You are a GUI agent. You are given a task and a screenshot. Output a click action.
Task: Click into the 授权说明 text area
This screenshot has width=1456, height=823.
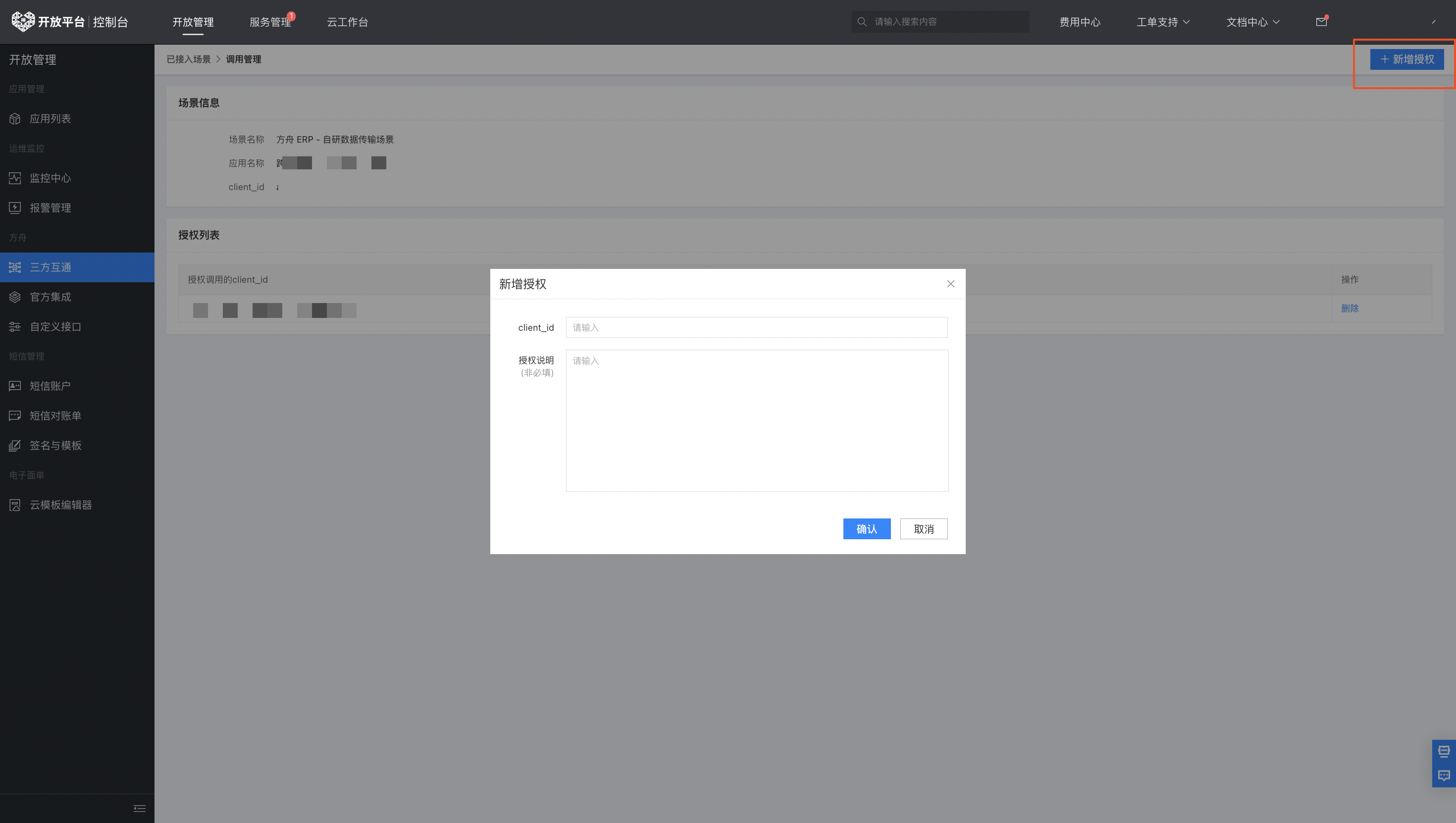click(x=756, y=420)
